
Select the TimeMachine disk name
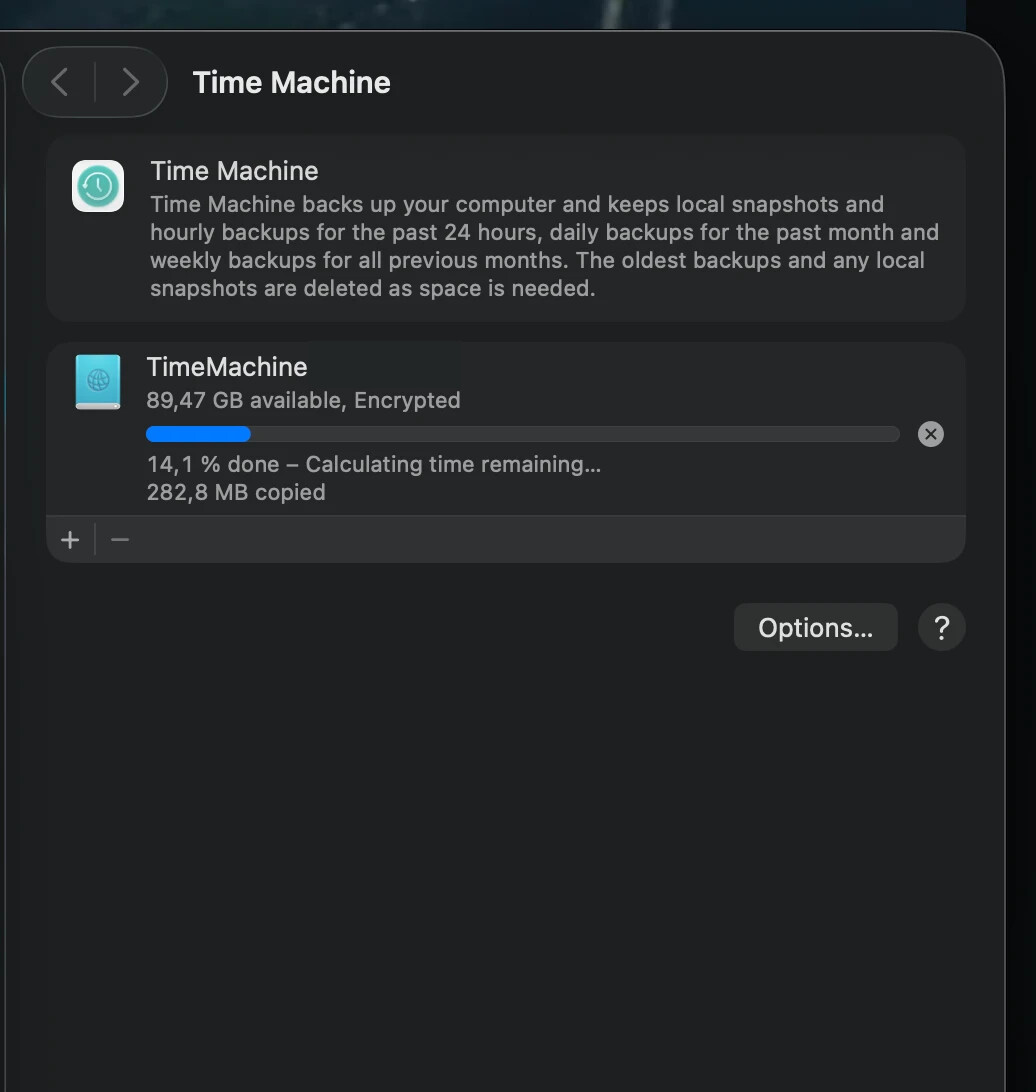click(227, 367)
